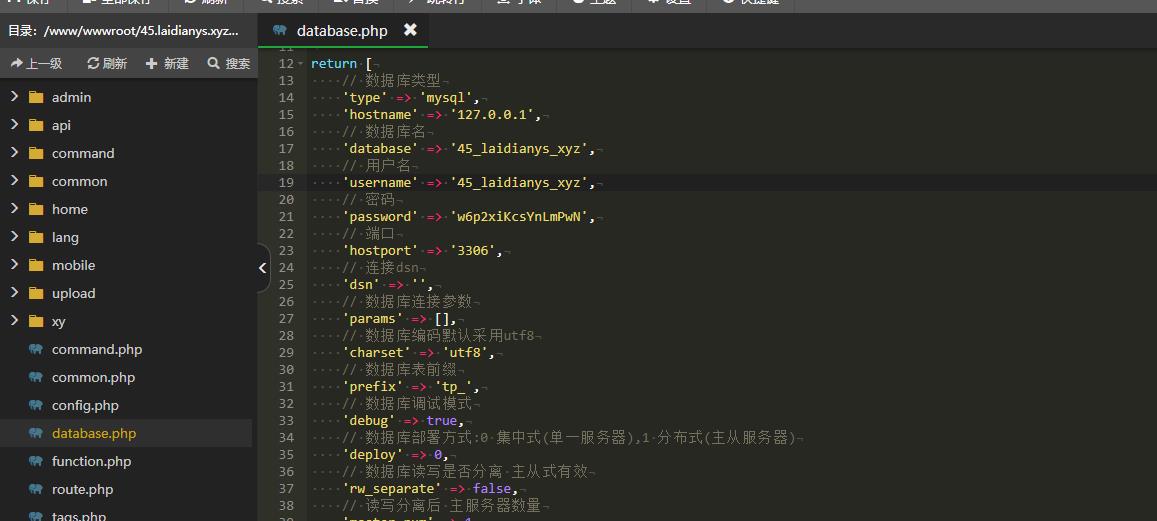Click the home folder icon
Screen dimensions: 1157x521
click(36, 210)
